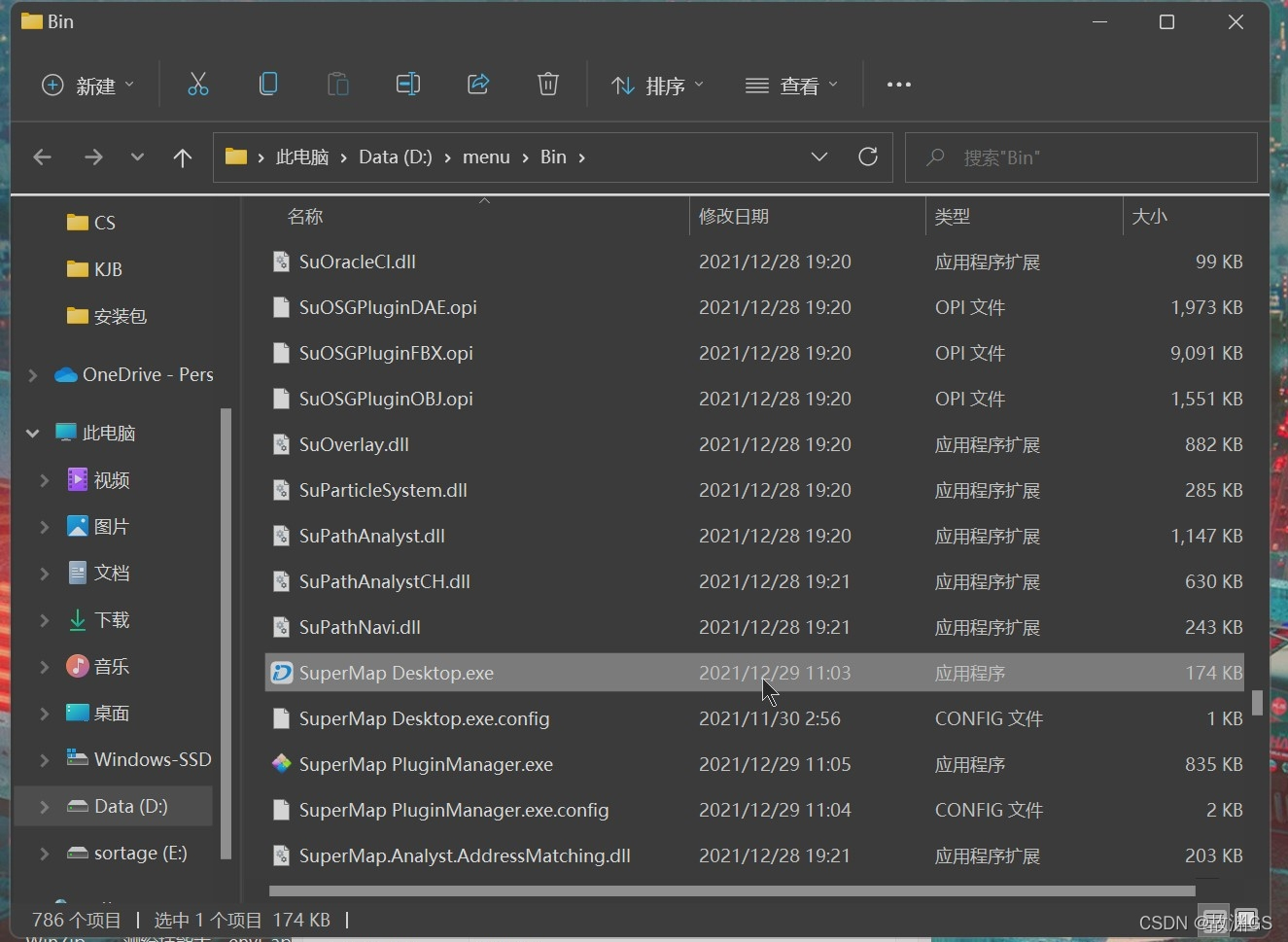Click the vertical scrollbar thumb in file list
Screen dimensions: 1288x942
coord(1257,703)
